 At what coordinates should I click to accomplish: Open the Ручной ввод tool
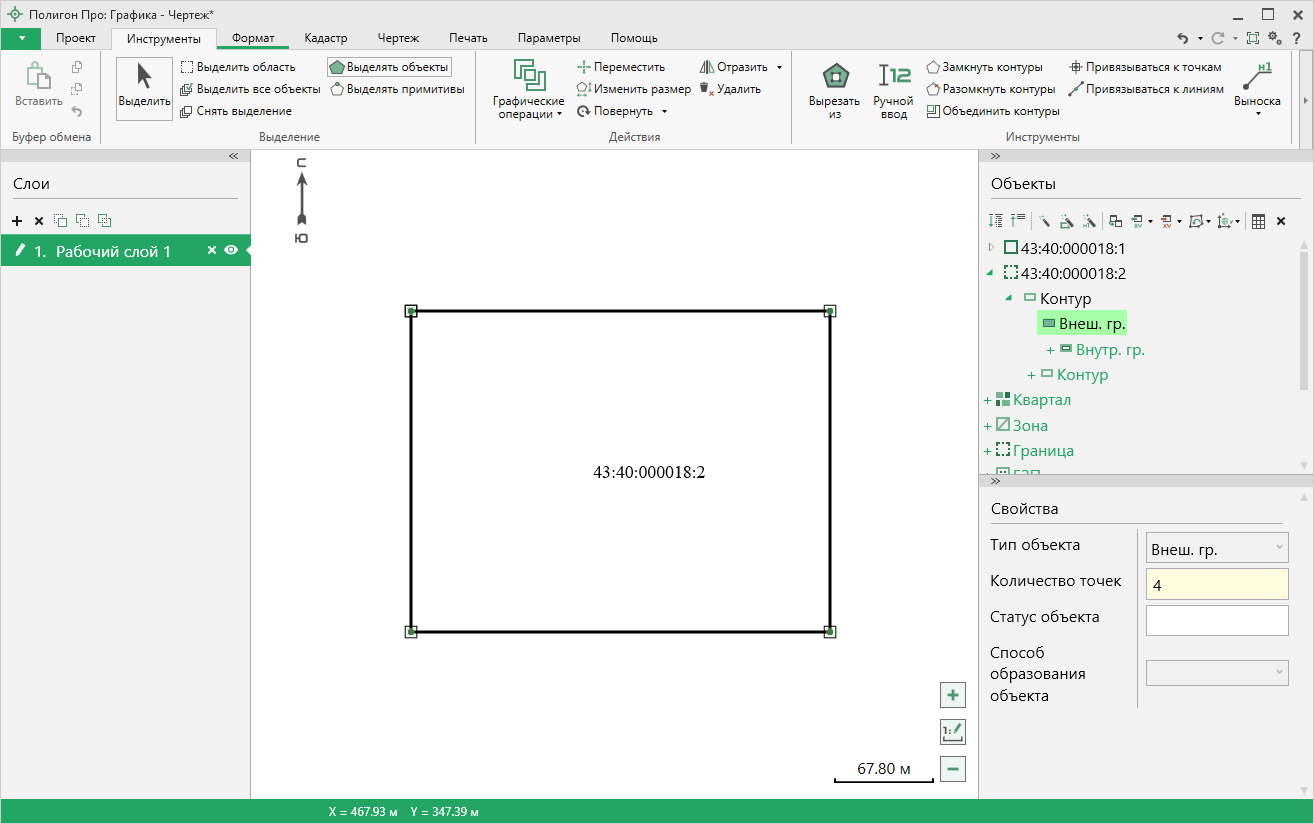893,77
